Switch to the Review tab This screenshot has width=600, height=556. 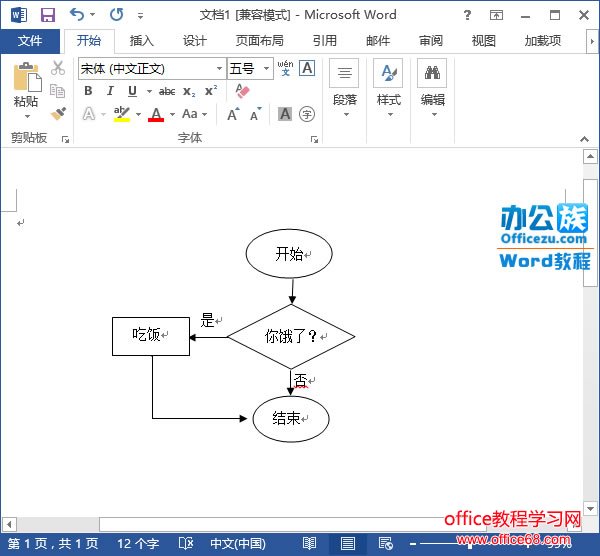[x=430, y=41]
